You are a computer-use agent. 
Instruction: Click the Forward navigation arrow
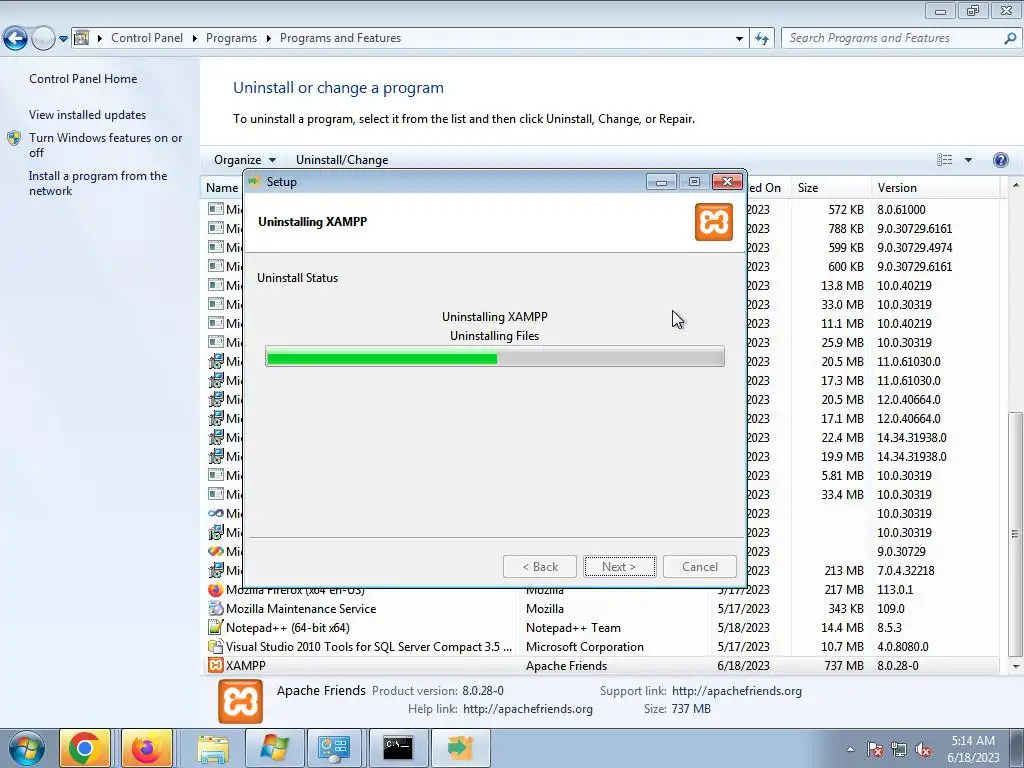click(x=43, y=38)
